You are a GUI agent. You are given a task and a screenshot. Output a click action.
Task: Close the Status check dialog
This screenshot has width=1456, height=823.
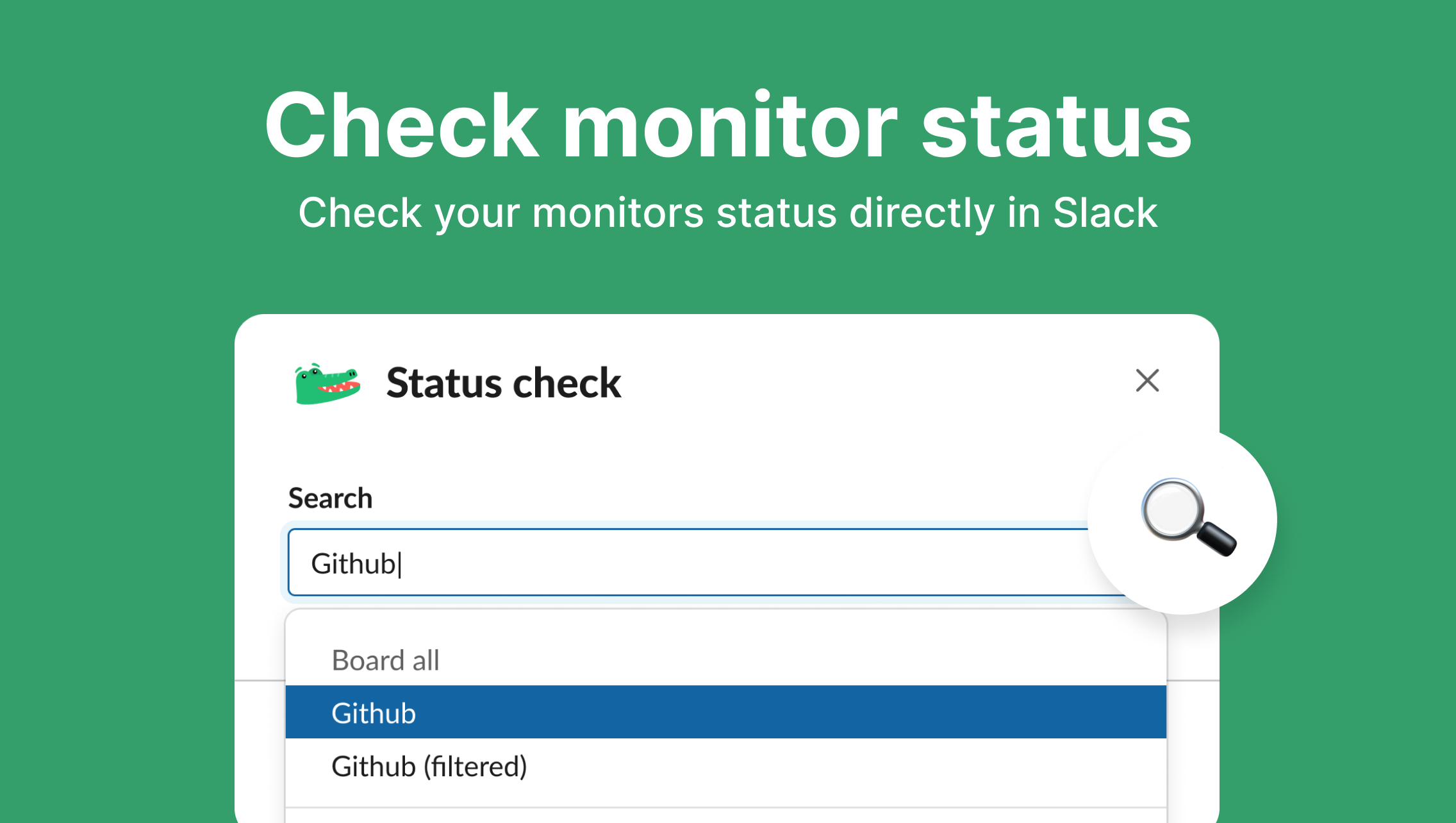1147,381
